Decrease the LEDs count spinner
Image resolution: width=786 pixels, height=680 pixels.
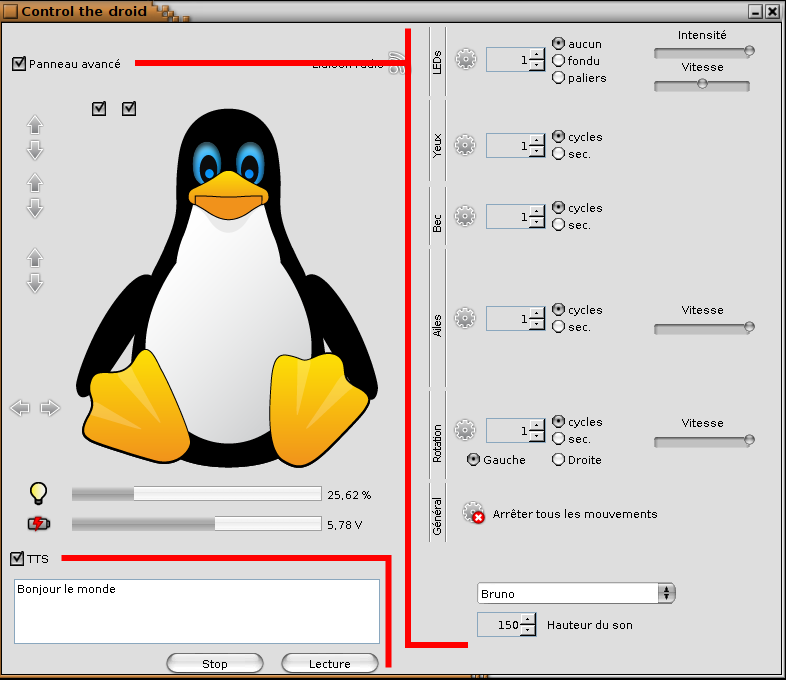[537, 65]
